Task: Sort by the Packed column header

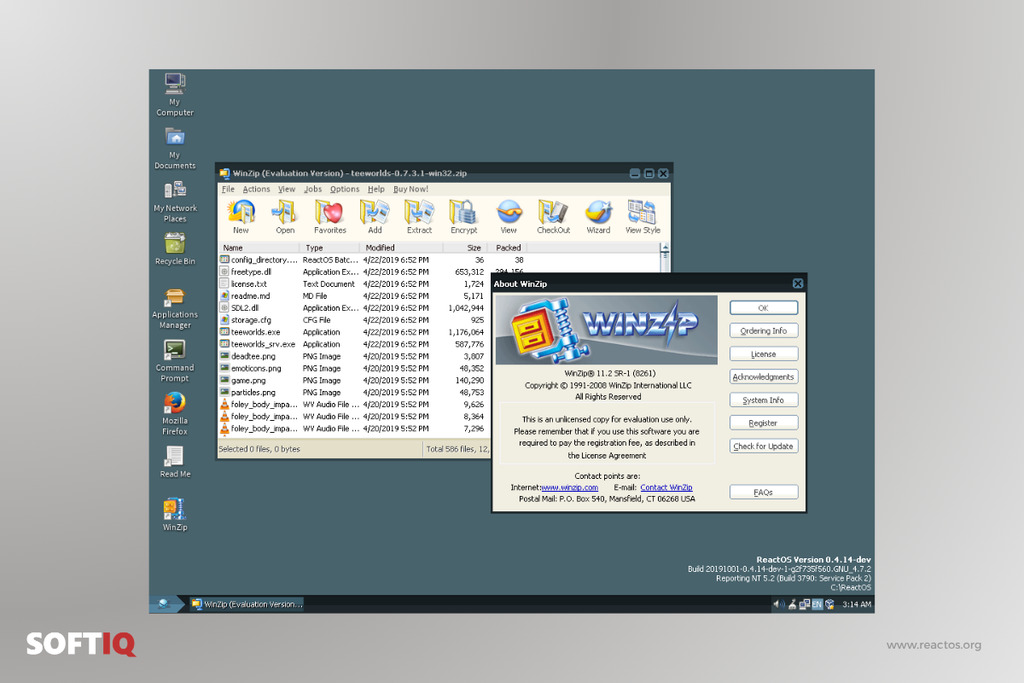Action: (507, 248)
